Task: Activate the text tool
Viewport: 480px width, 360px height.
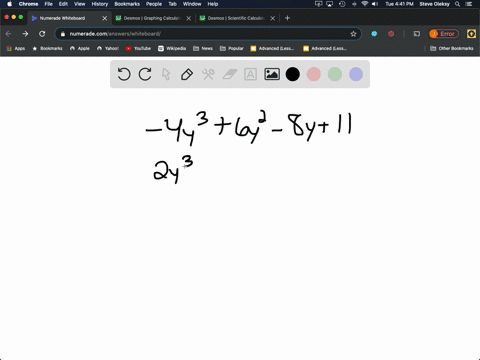Action: (250, 74)
